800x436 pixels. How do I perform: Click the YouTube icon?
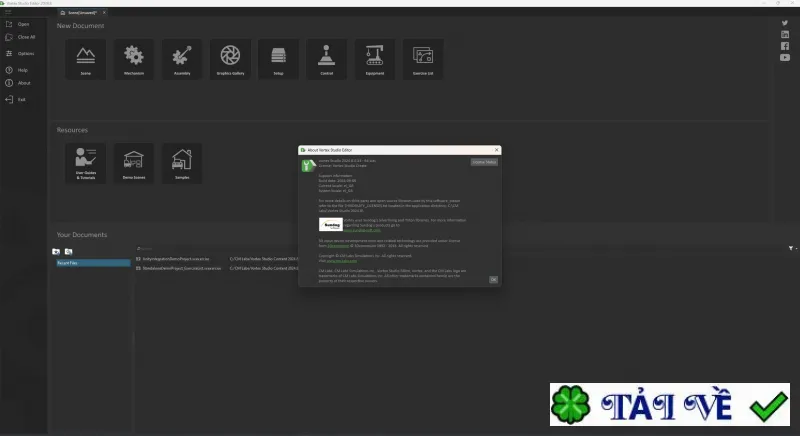(x=785, y=58)
